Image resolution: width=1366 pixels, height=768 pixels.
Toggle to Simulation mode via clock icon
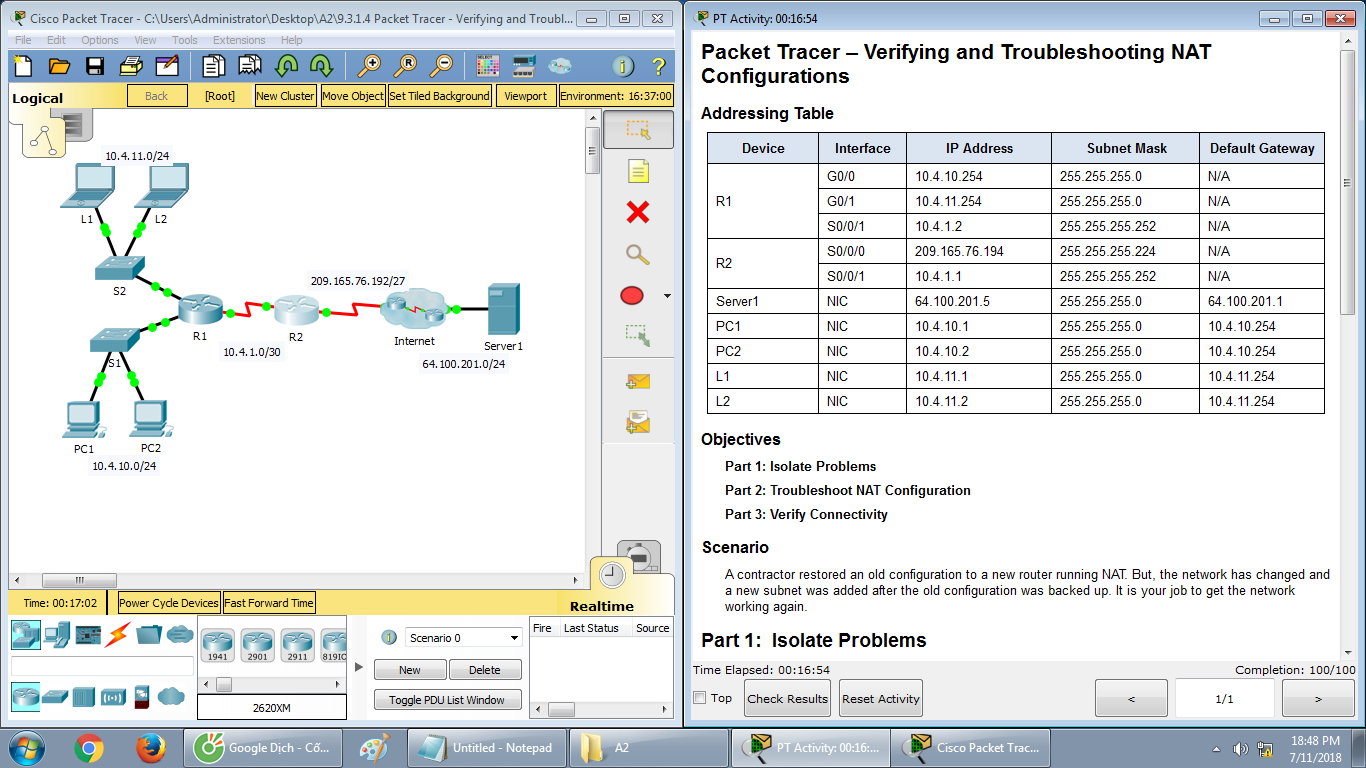[x=611, y=575]
